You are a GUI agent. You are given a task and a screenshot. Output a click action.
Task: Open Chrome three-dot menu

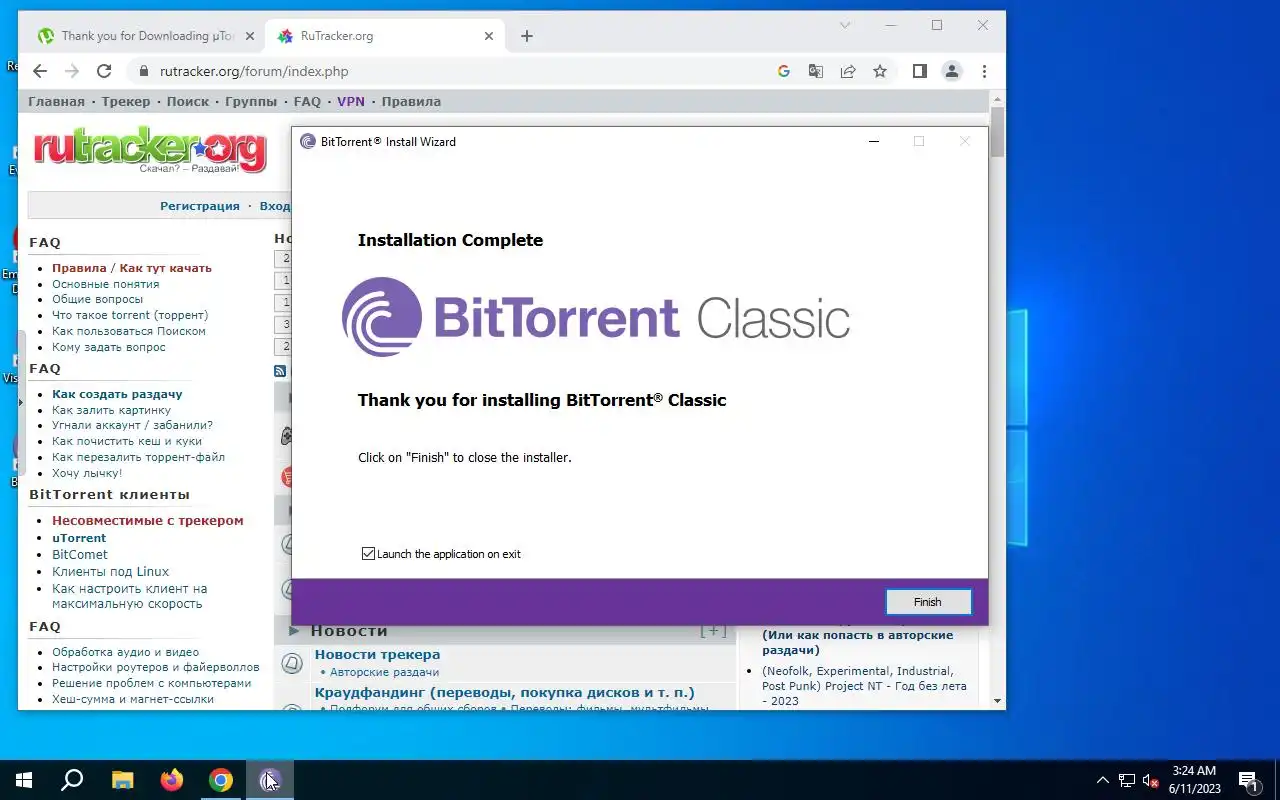pos(985,71)
